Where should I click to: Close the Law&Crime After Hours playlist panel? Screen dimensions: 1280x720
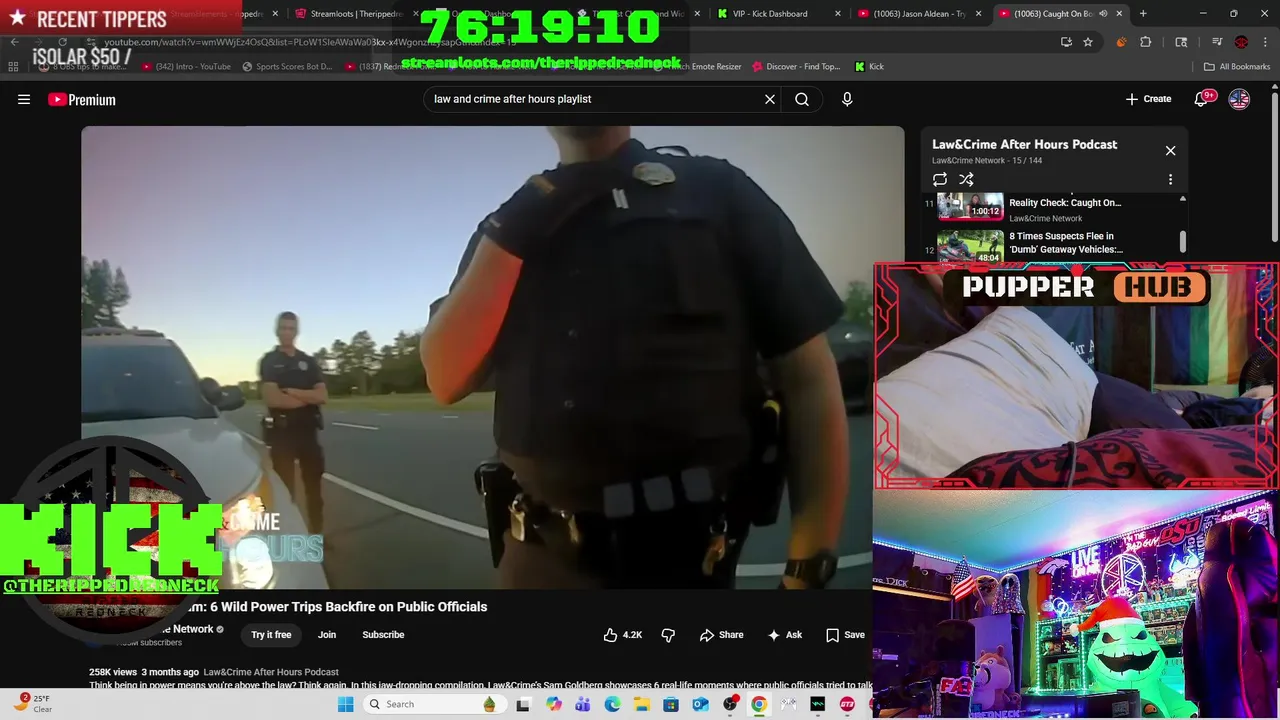(1170, 150)
